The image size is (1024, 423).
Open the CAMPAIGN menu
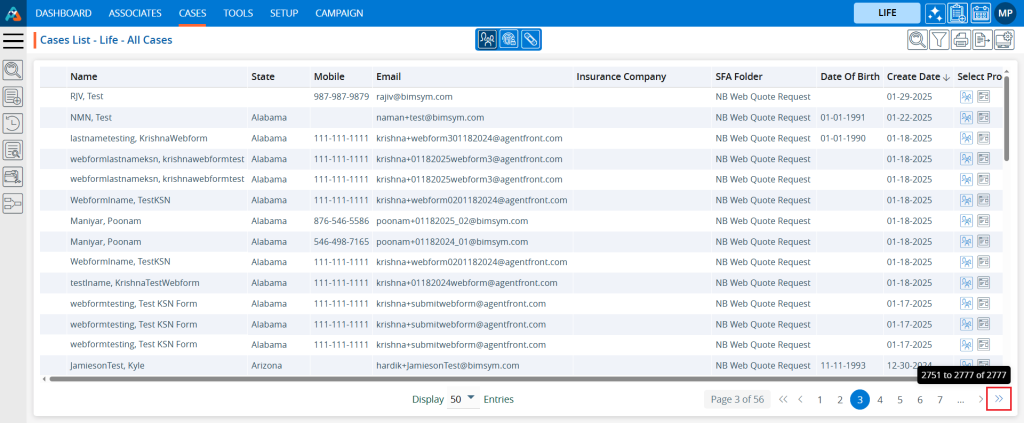coord(339,13)
